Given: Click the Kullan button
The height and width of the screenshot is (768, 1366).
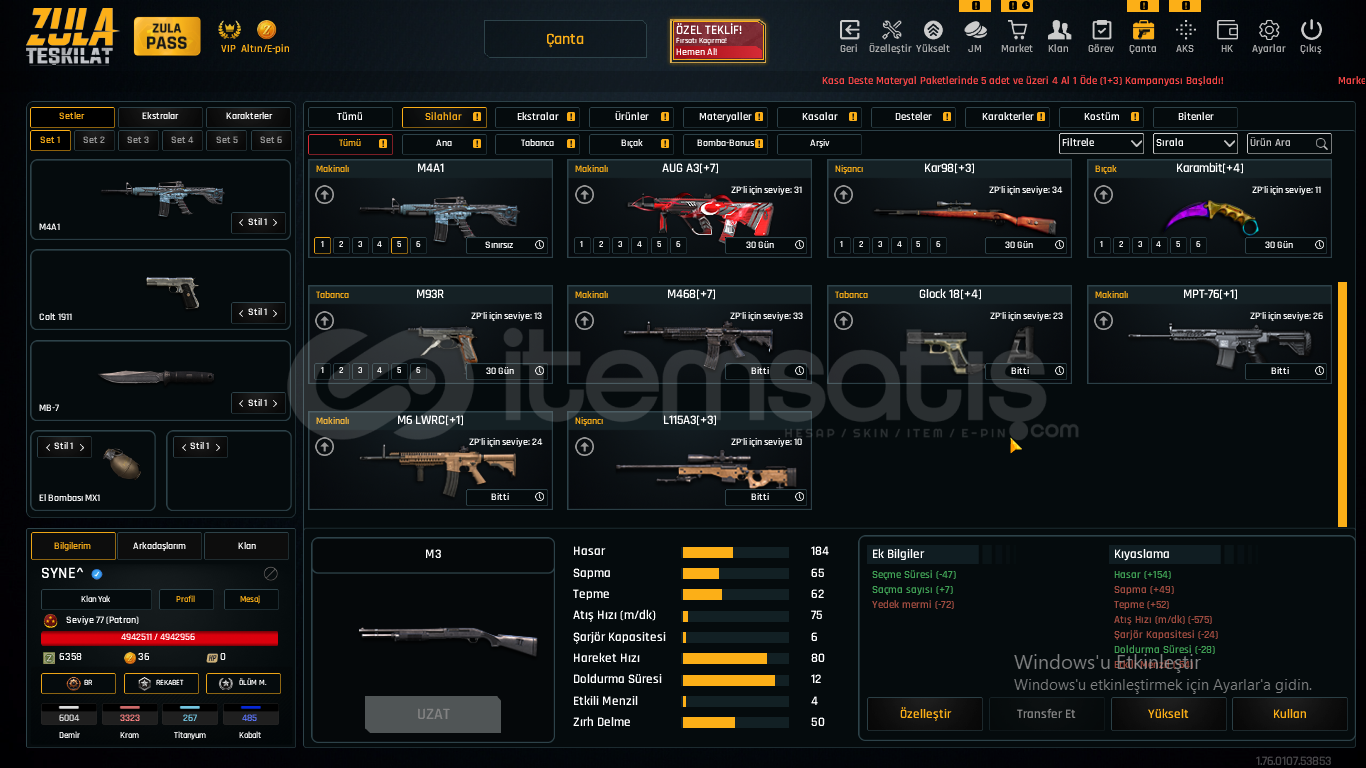Looking at the screenshot, I should click(1289, 714).
